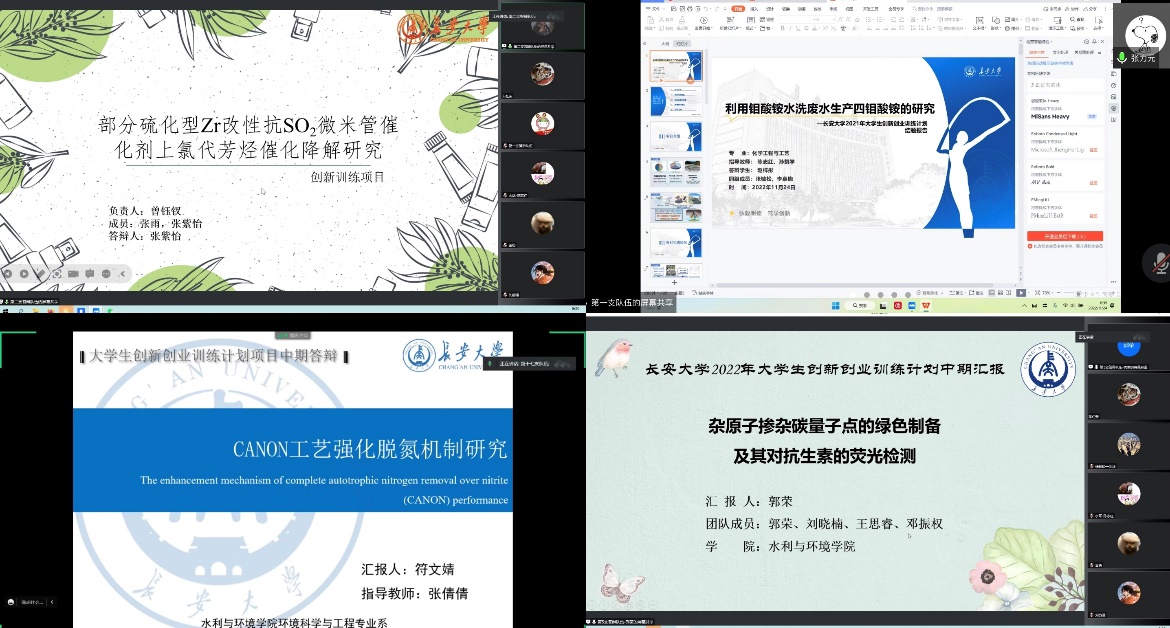Click the play button in slideshow control bar

coord(22,273)
